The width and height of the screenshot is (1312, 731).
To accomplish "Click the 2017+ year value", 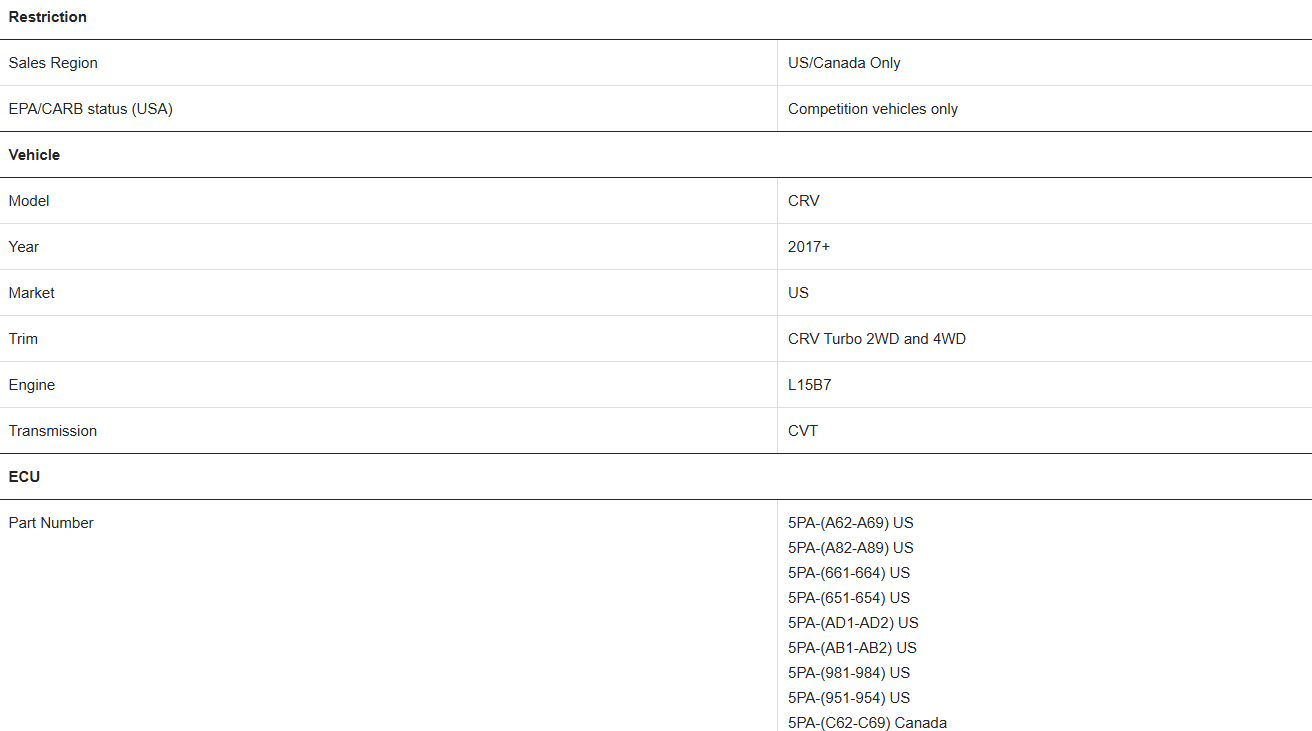I will click(x=809, y=247).
